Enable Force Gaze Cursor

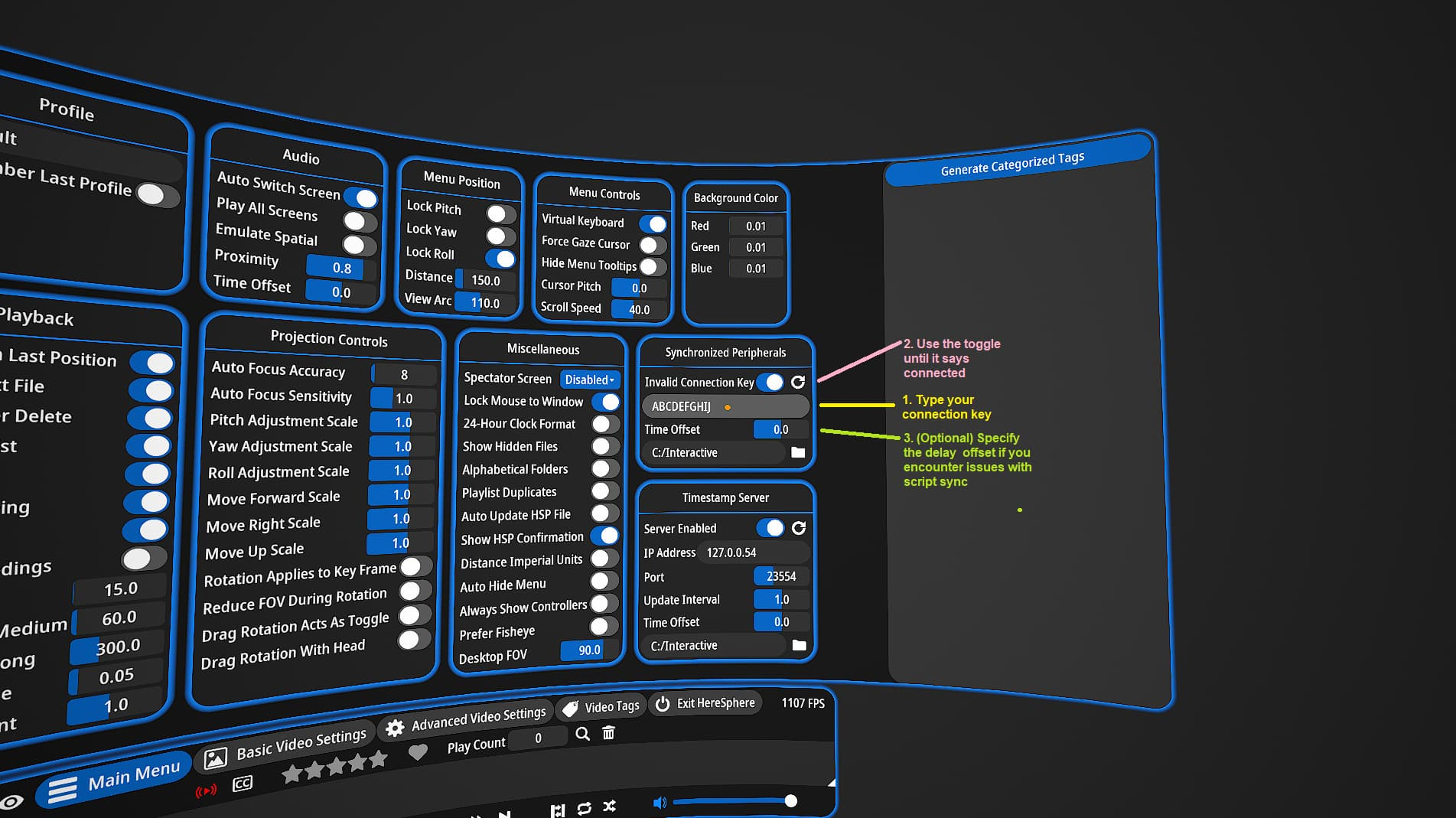point(653,246)
